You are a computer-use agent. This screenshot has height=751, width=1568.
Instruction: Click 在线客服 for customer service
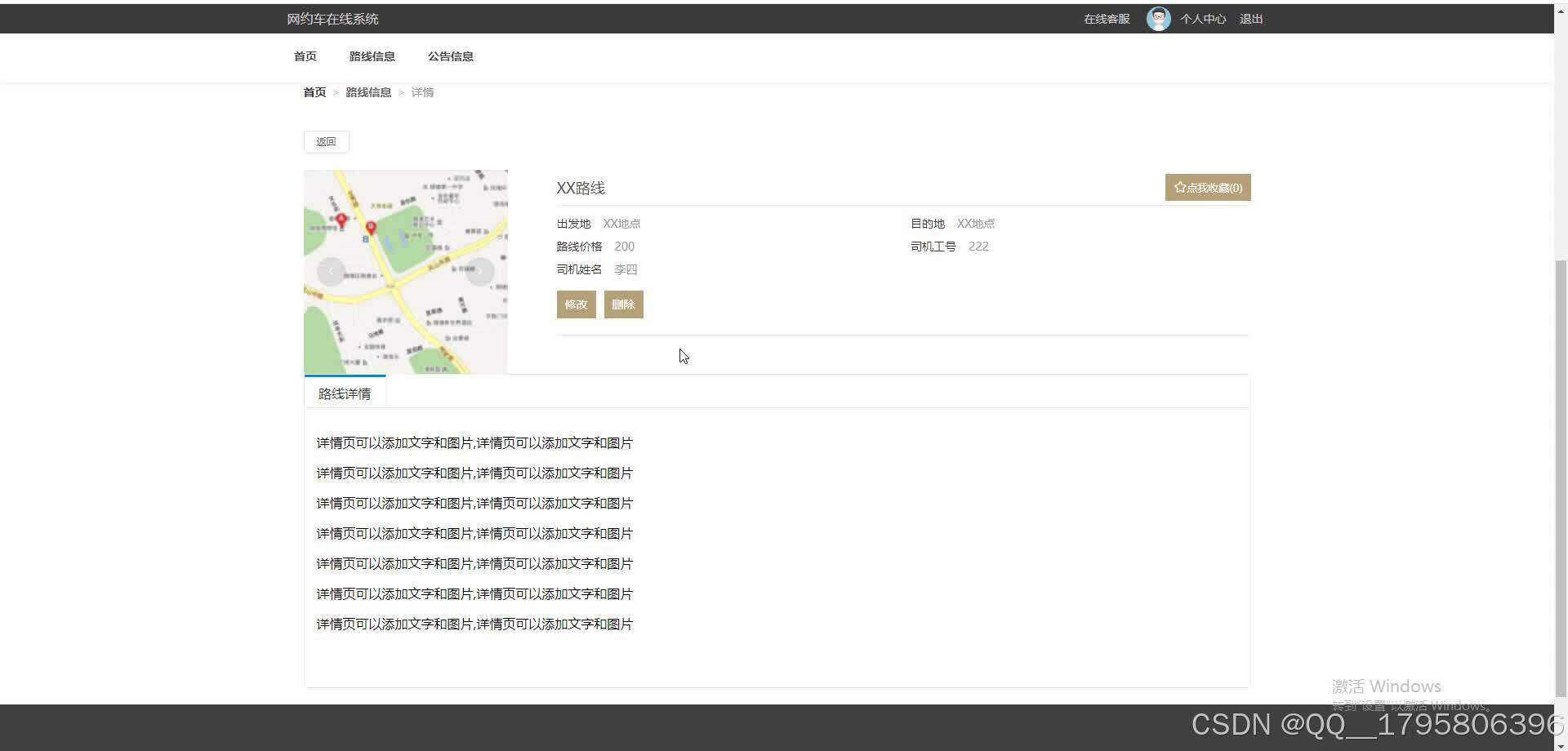coord(1106,18)
